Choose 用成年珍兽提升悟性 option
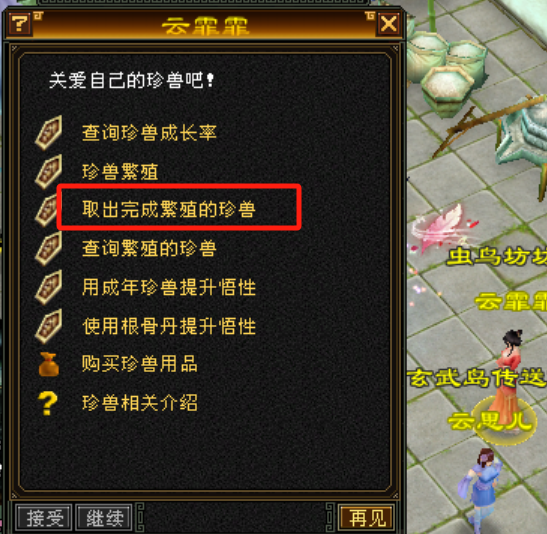The height and width of the screenshot is (534, 547). [169, 287]
